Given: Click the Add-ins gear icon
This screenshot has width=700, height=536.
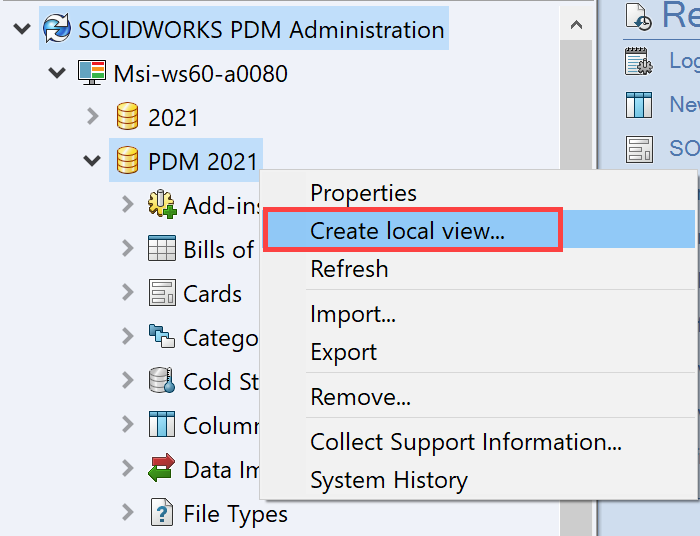Looking at the screenshot, I should [162, 205].
